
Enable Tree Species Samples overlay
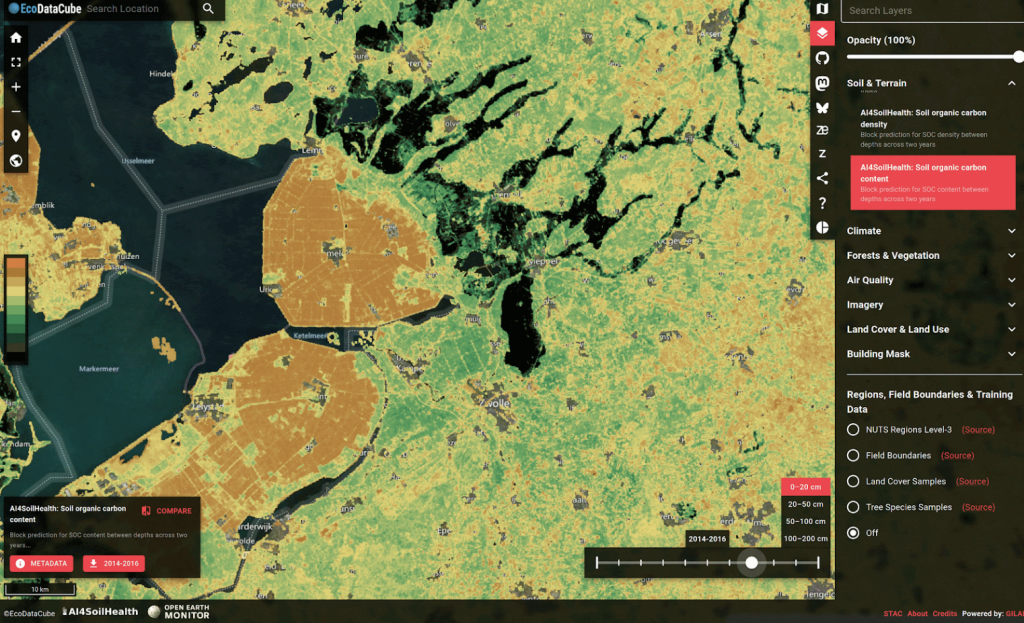[853, 507]
